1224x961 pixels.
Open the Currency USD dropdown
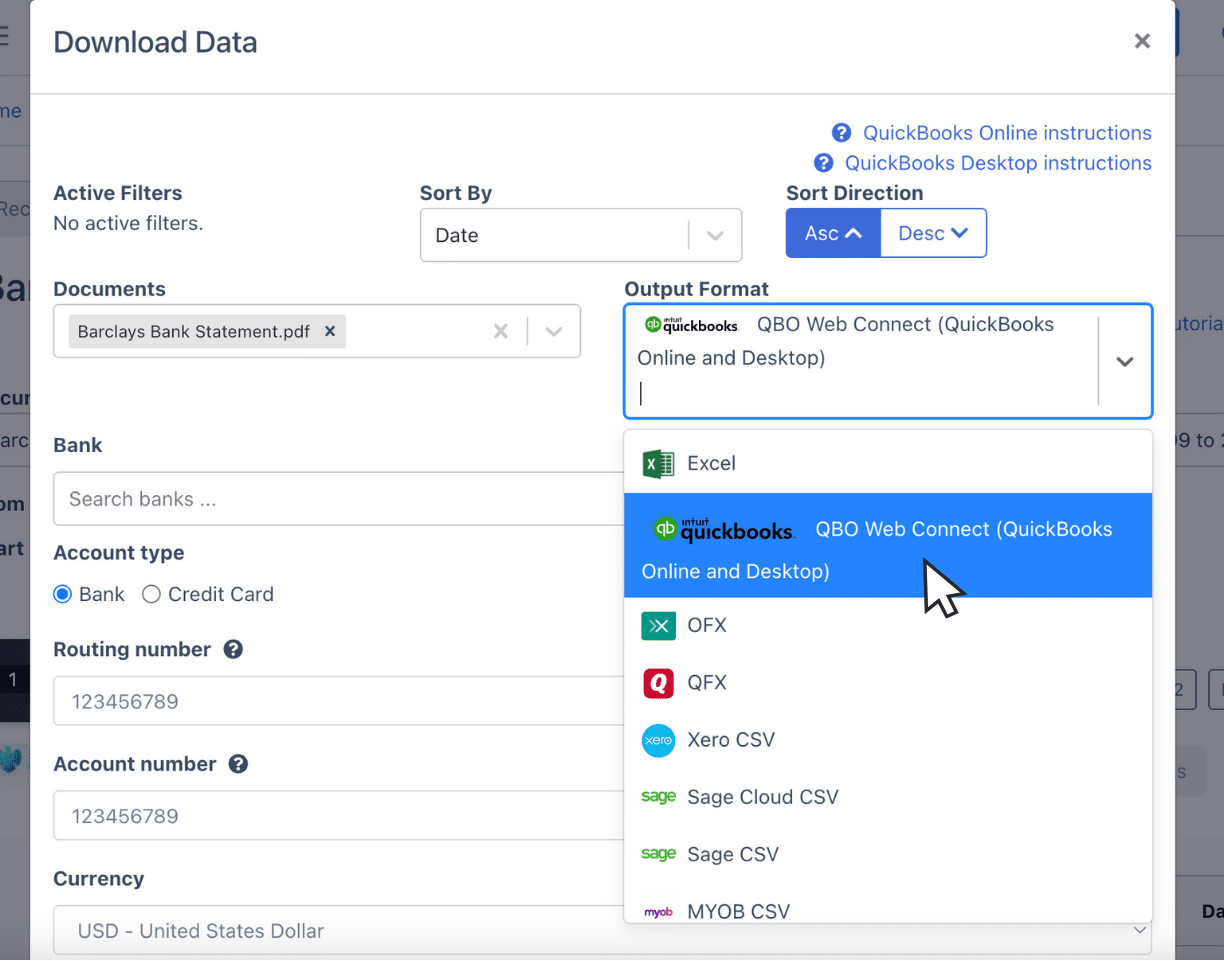(603, 930)
